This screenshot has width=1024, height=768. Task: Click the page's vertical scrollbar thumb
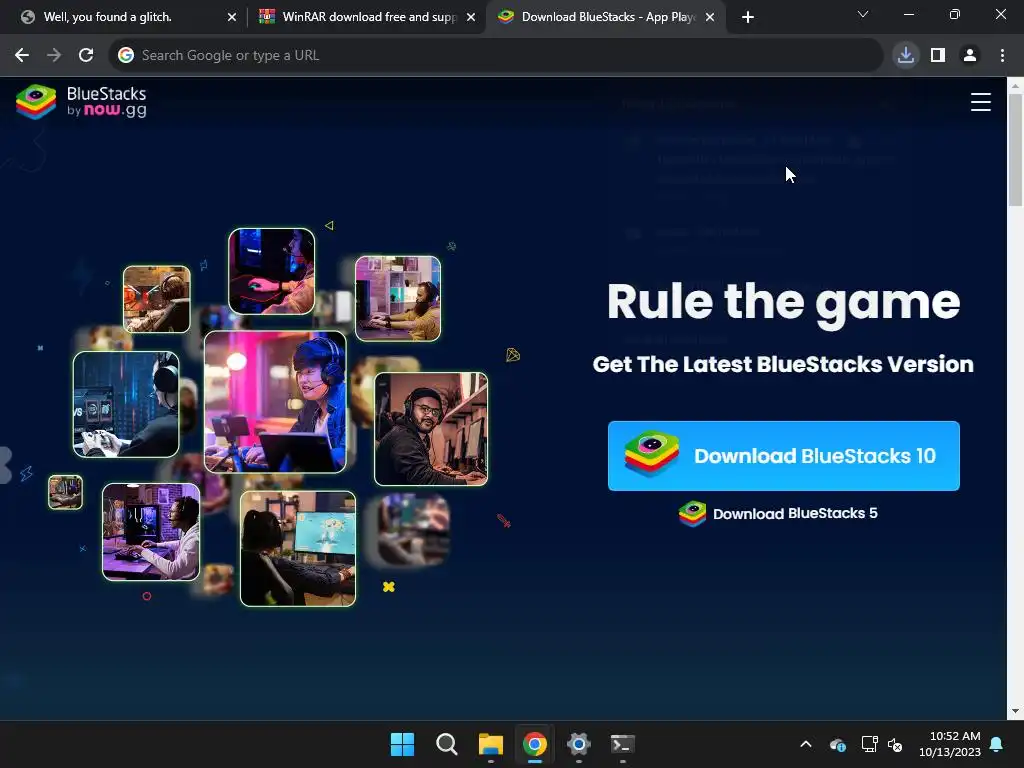pos(1015,149)
